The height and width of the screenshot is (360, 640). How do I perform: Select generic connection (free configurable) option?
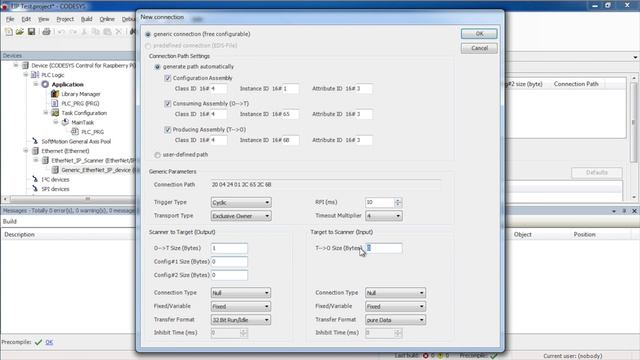pyautogui.click(x=148, y=34)
